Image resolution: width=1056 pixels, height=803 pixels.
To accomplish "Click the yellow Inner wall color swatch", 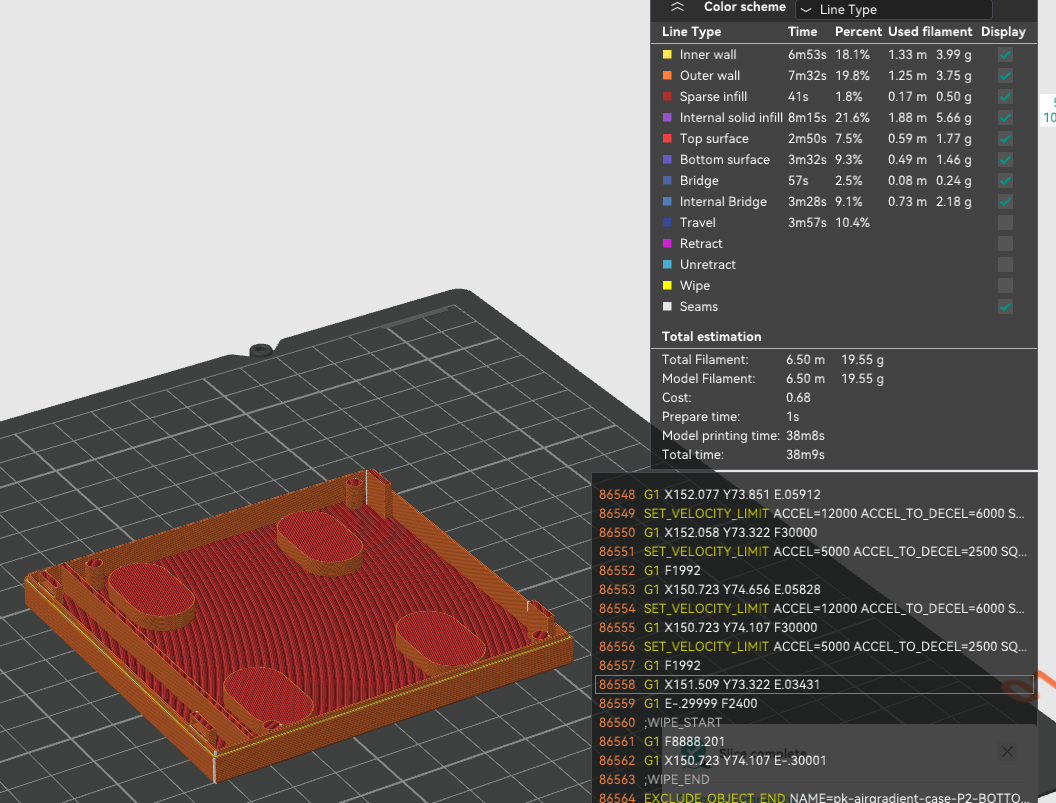I will tap(667, 55).
